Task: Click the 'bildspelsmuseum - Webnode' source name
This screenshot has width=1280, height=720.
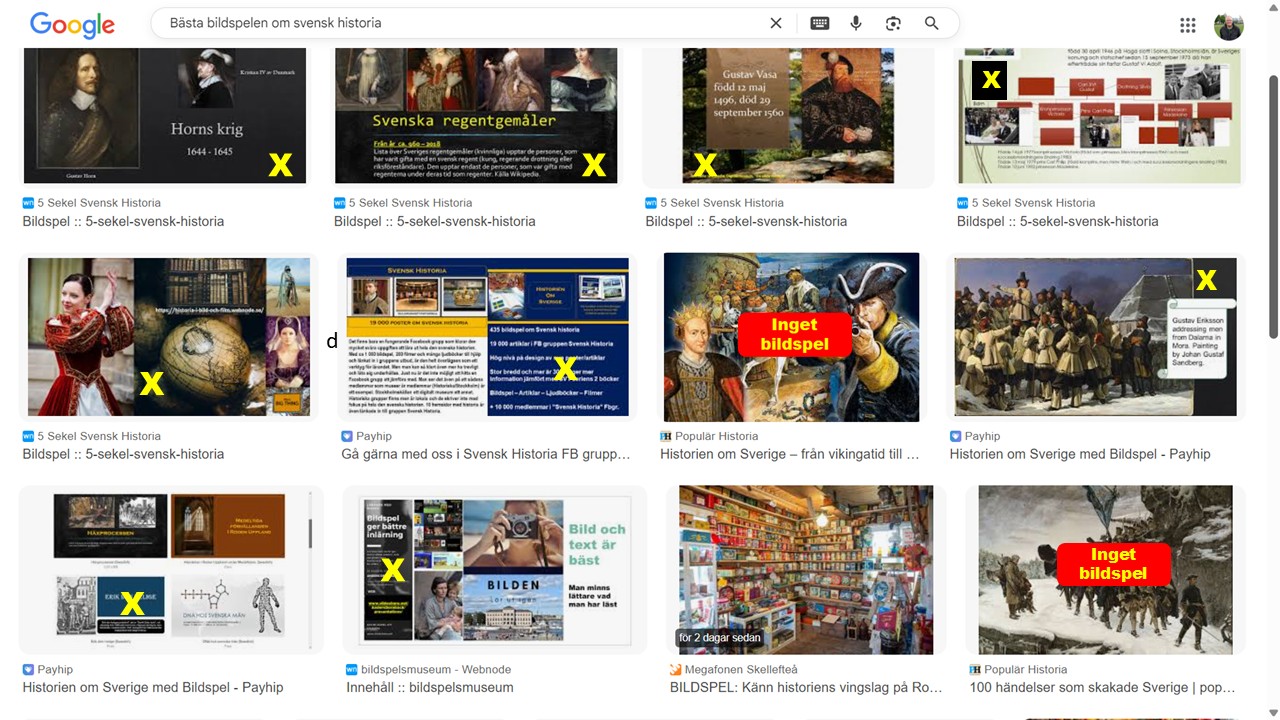Action: [436, 669]
